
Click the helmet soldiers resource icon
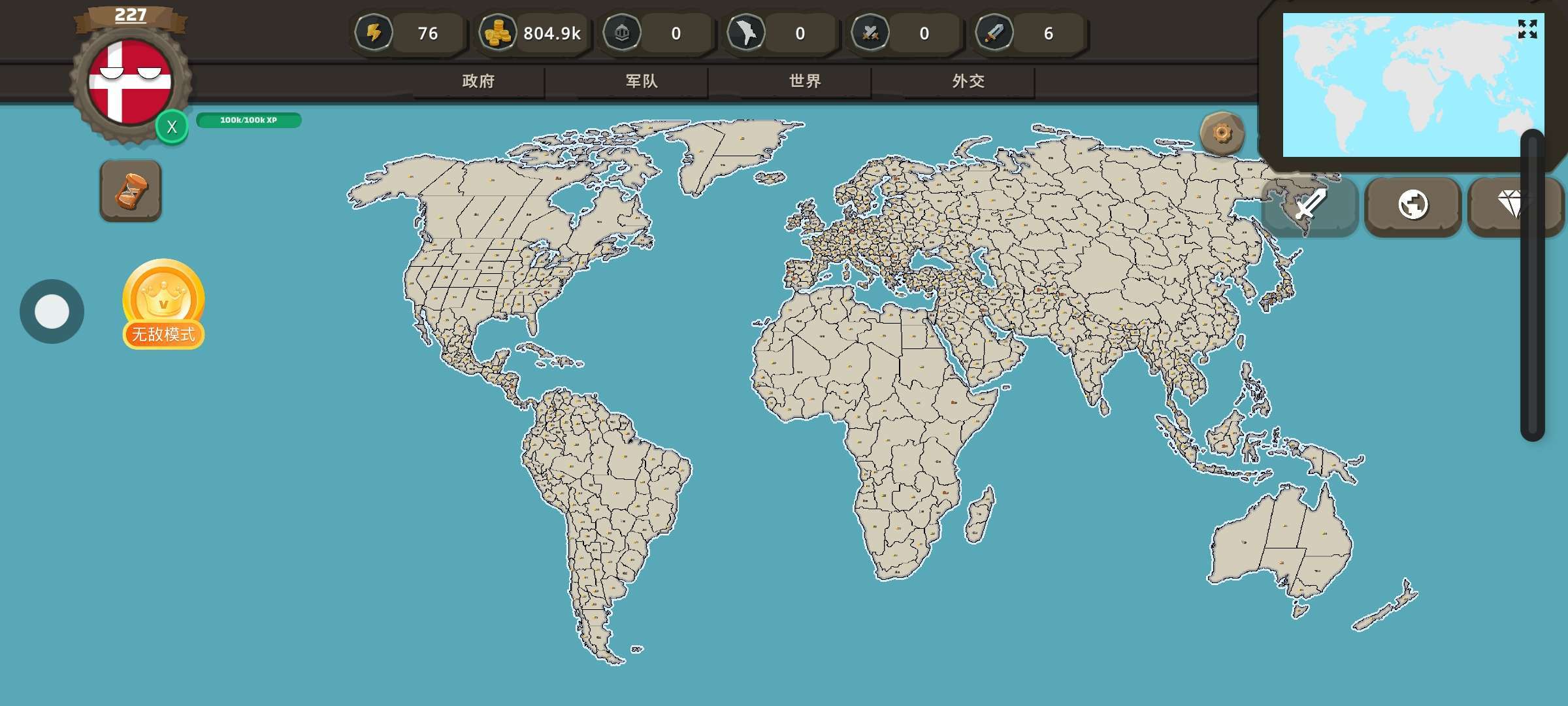[621, 33]
